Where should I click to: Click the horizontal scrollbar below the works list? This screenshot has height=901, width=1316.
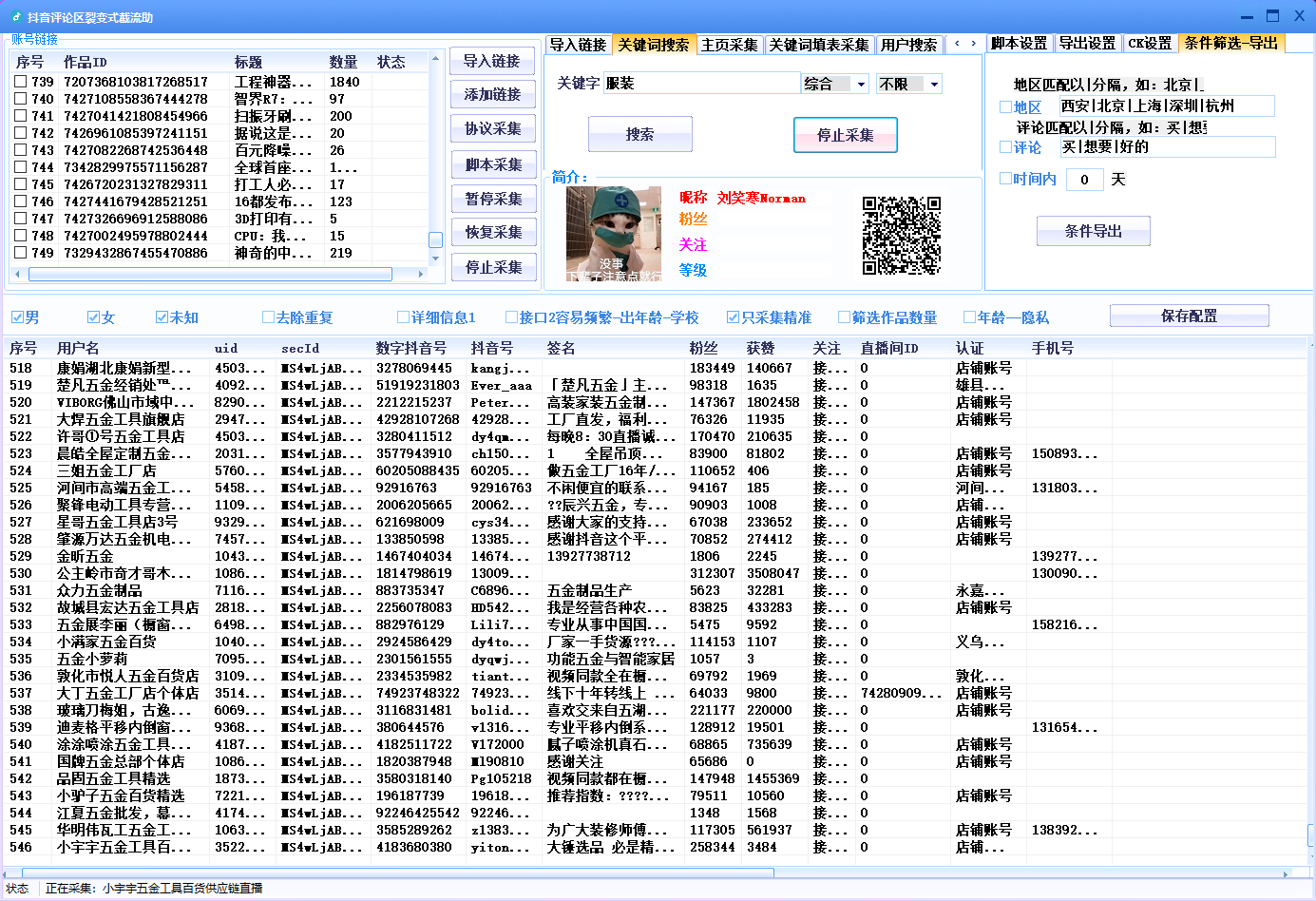[209, 276]
